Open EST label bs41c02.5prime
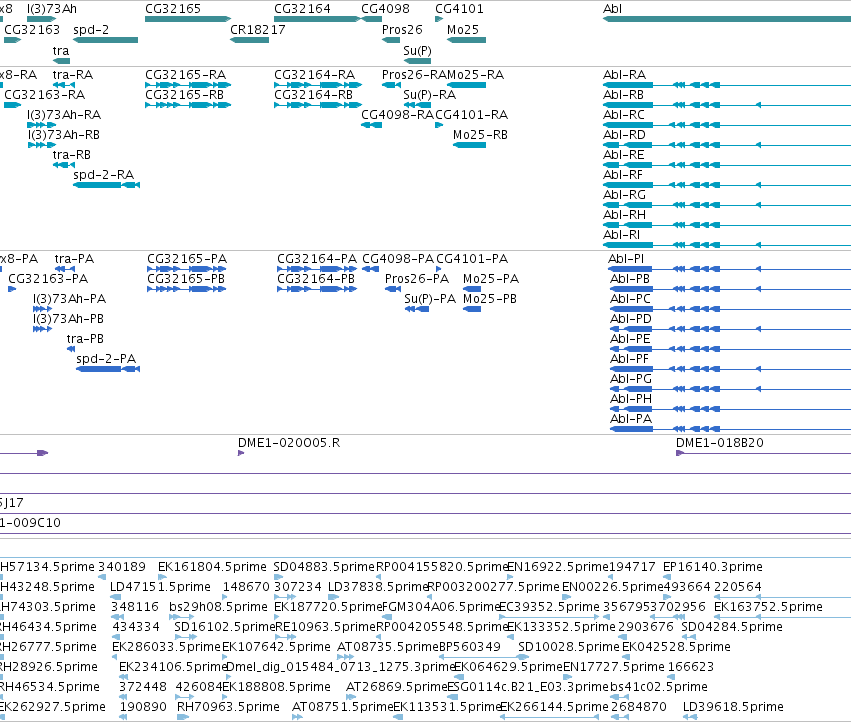The height and width of the screenshot is (722, 851). coord(659,687)
